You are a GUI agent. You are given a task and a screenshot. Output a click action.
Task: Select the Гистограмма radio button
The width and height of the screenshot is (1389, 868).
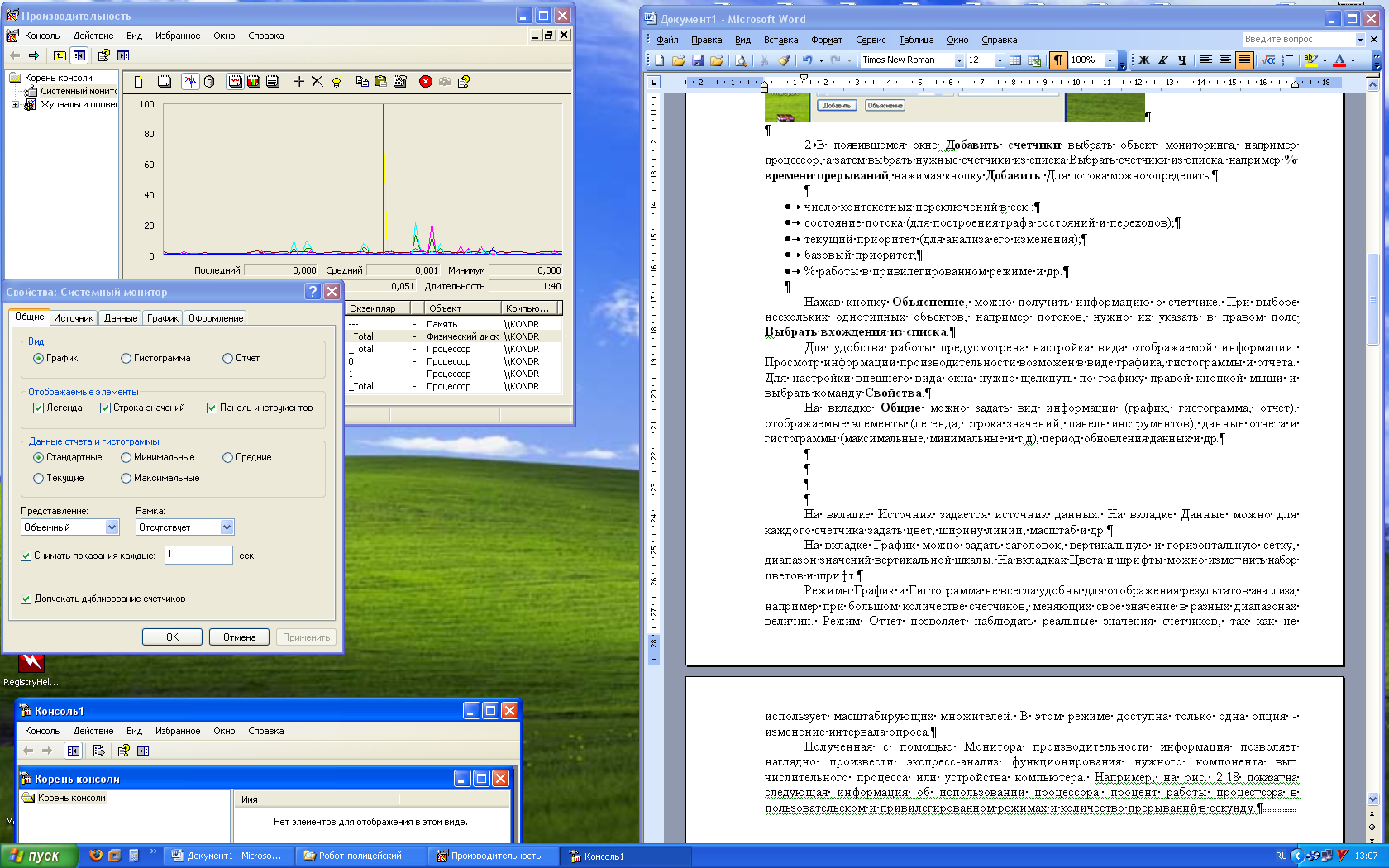155,358
